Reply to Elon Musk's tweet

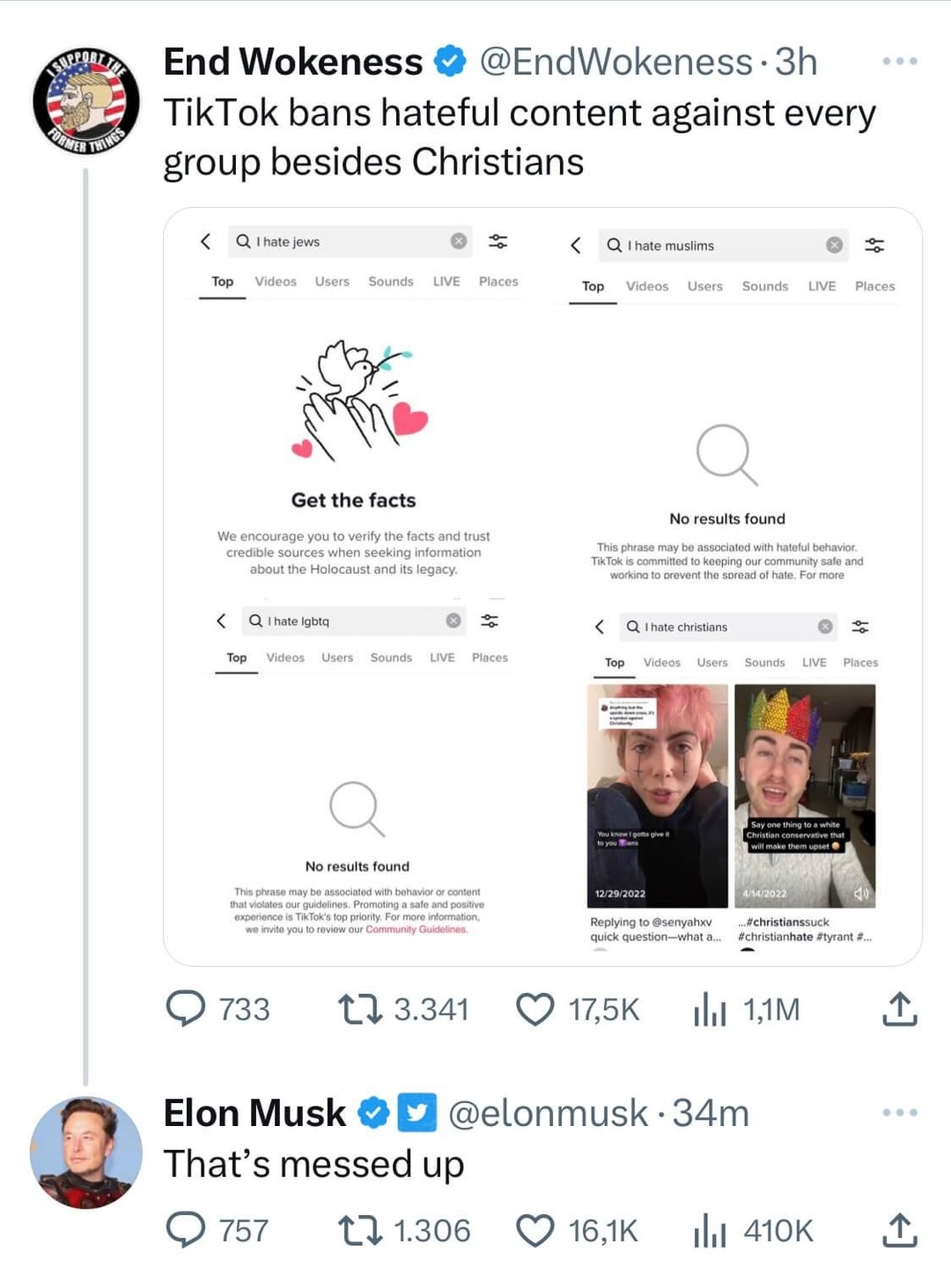click(x=186, y=1231)
